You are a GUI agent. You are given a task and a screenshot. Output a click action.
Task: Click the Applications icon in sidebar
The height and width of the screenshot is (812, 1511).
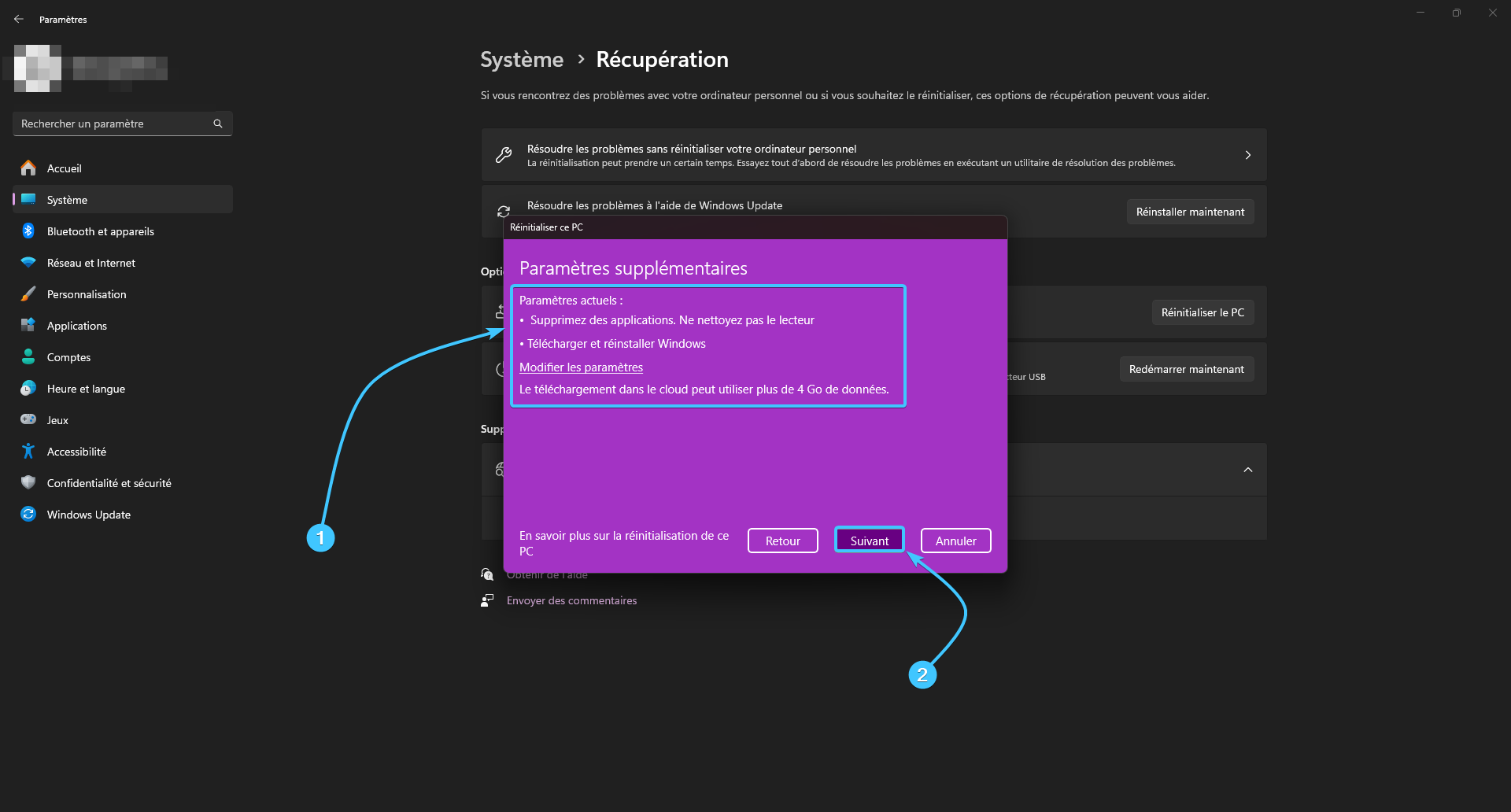point(28,325)
